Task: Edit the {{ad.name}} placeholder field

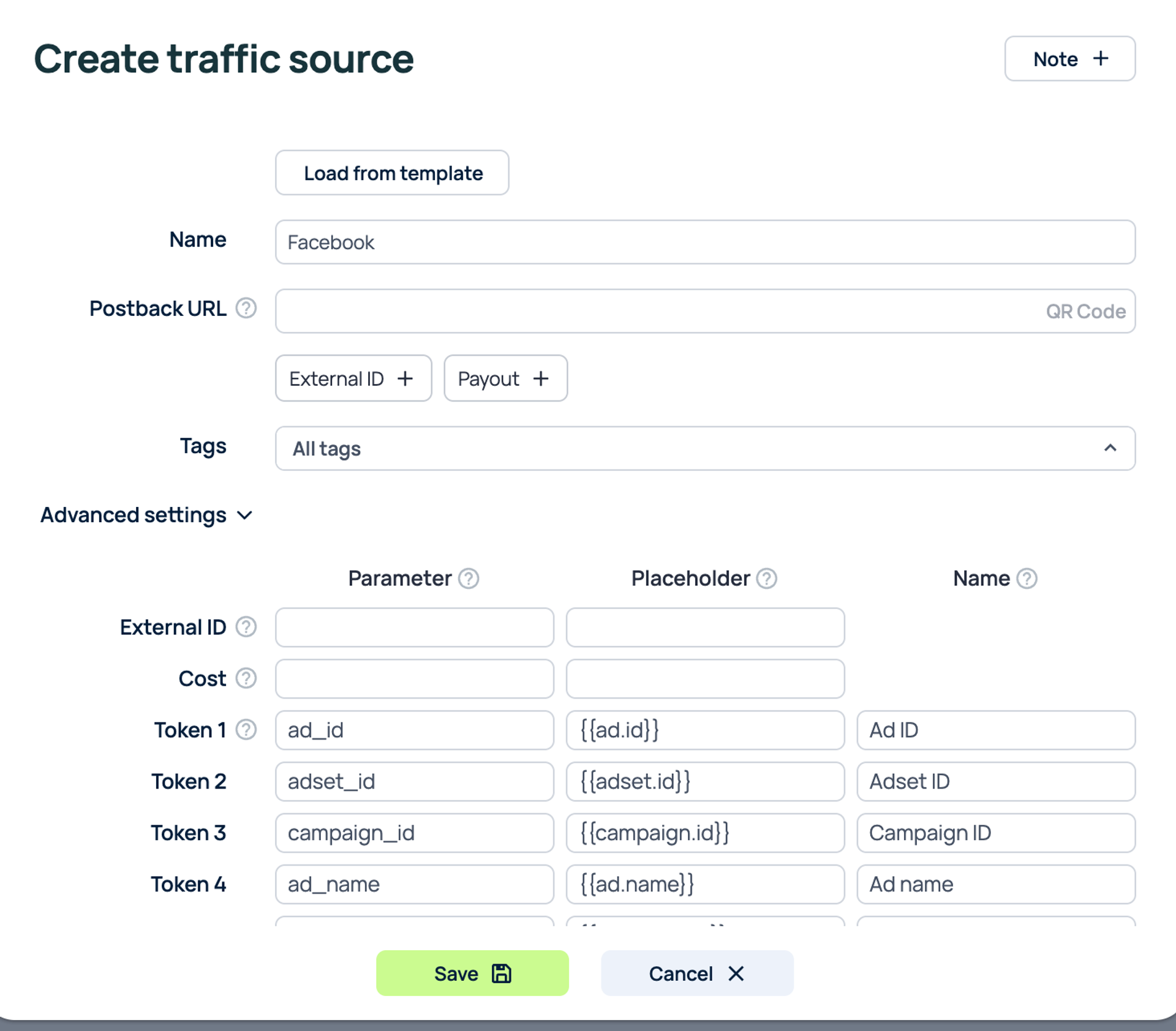Action: pyautogui.click(x=705, y=884)
